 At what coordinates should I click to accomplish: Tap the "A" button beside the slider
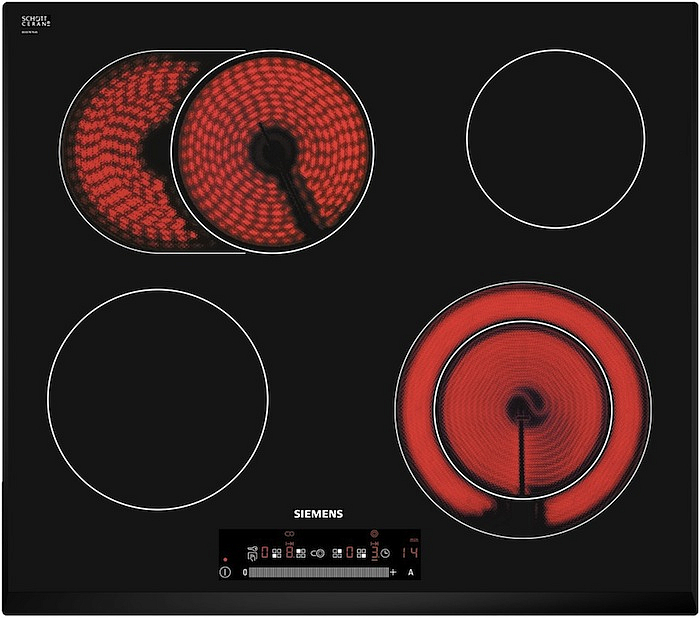coord(410,572)
